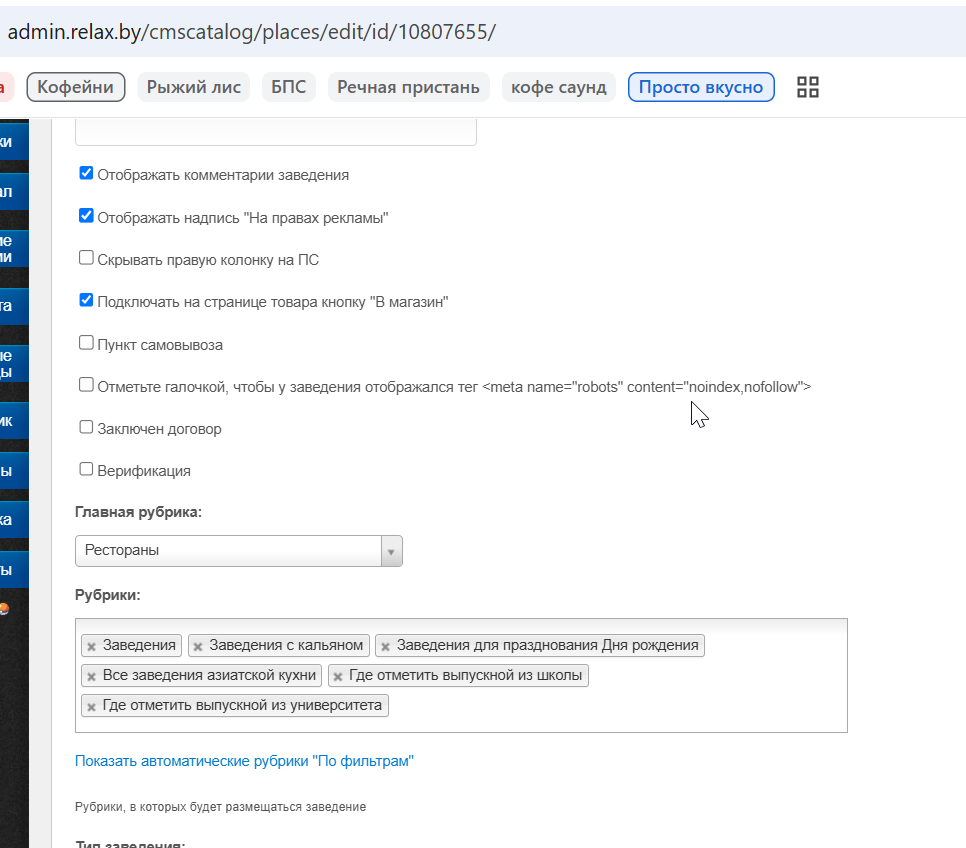Expand the 'Главная рубрика' dropdown arrow
Image resolution: width=966 pixels, height=848 pixels.
pos(391,551)
